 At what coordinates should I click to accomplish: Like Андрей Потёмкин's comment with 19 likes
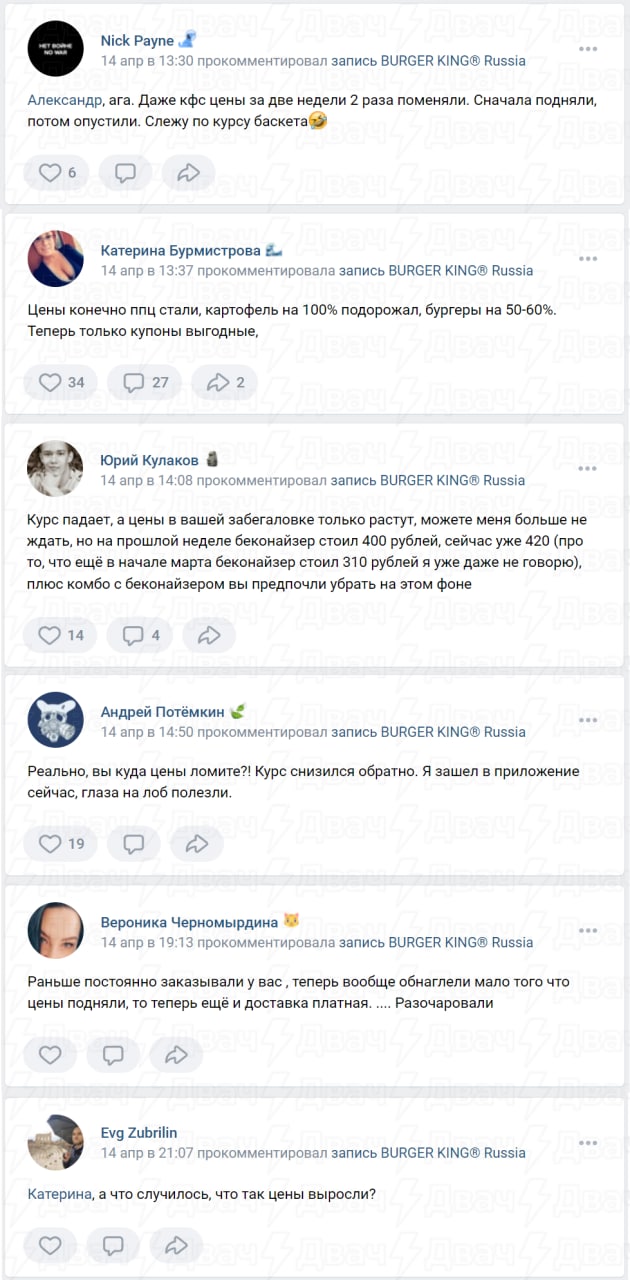pyautogui.click(x=62, y=844)
